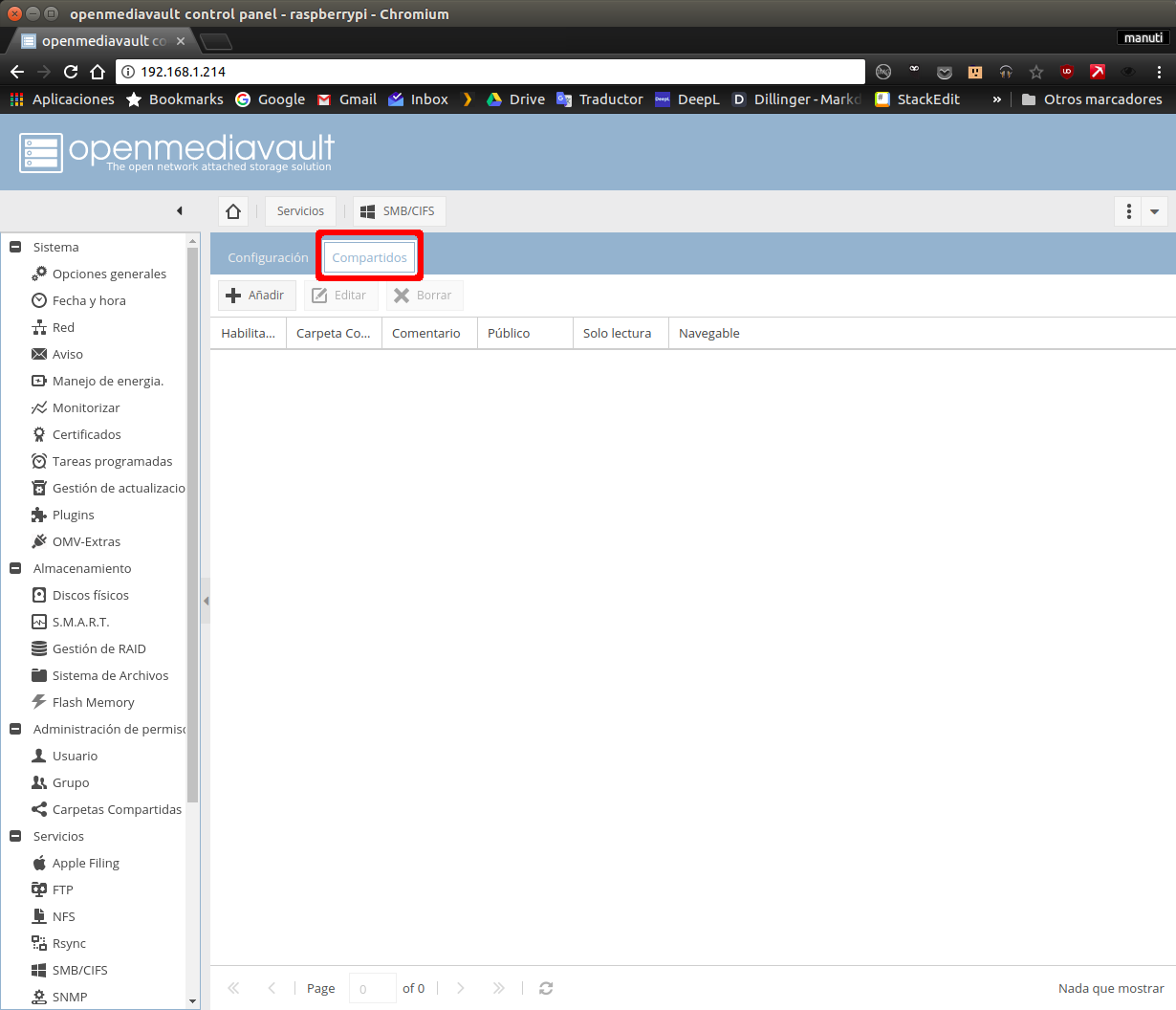Collapse the sidebar with the left arrow
The width and height of the screenshot is (1176, 1010).
[x=179, y=211]
